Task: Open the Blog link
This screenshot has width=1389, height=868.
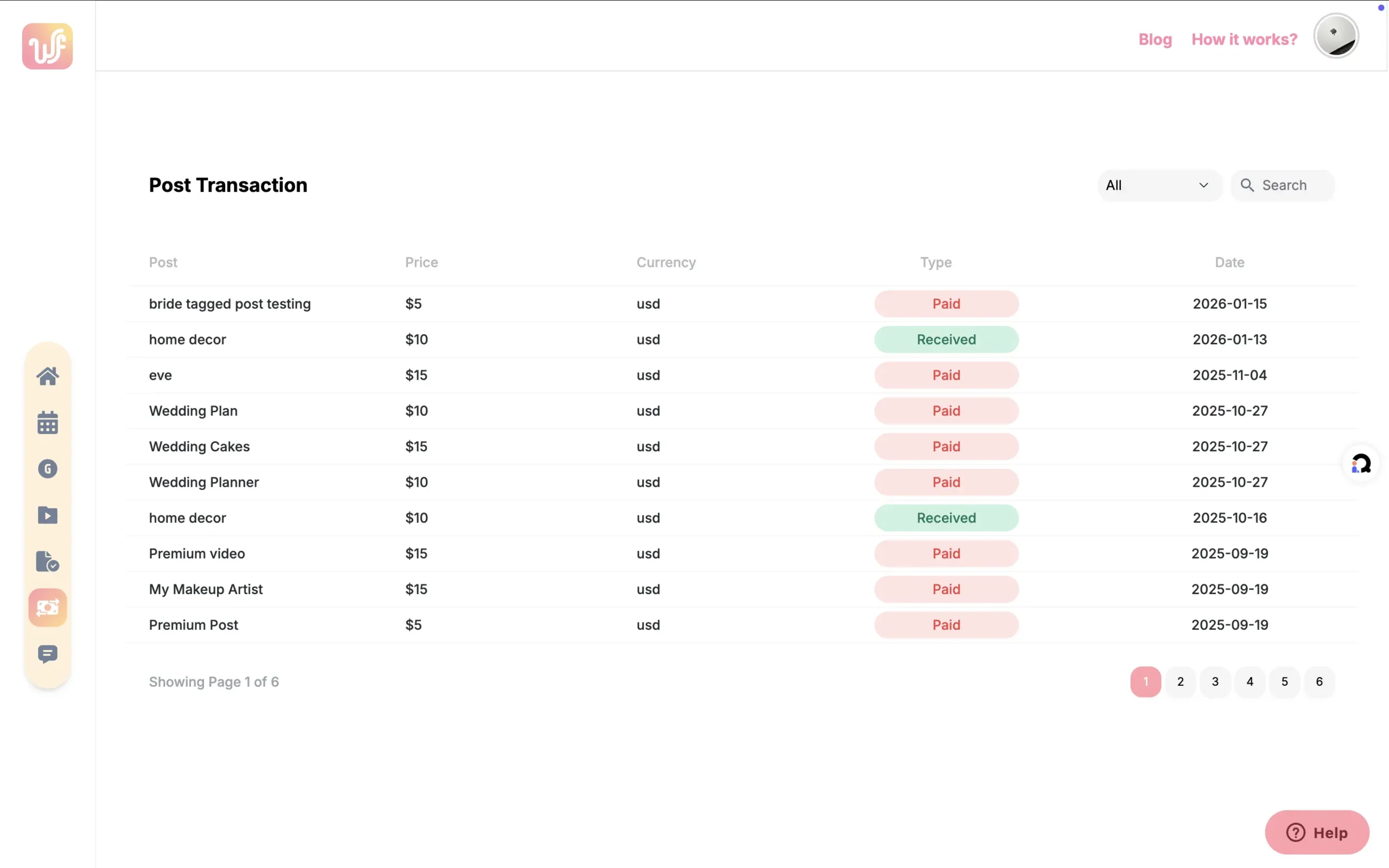Action: click(x=1155, y=39)
